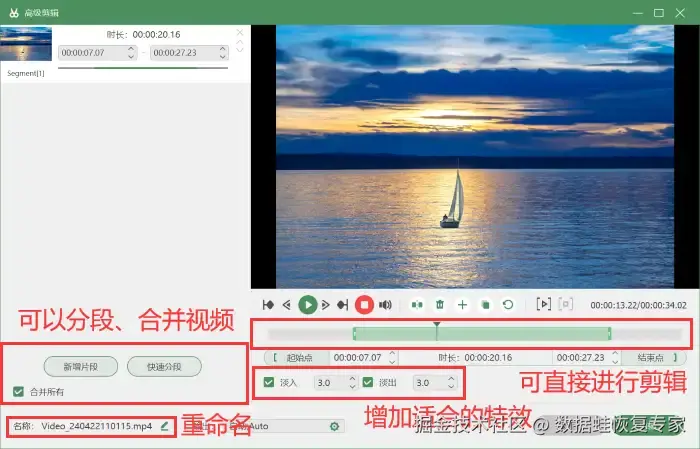Increase start time beside 起始点

(392, 353)
